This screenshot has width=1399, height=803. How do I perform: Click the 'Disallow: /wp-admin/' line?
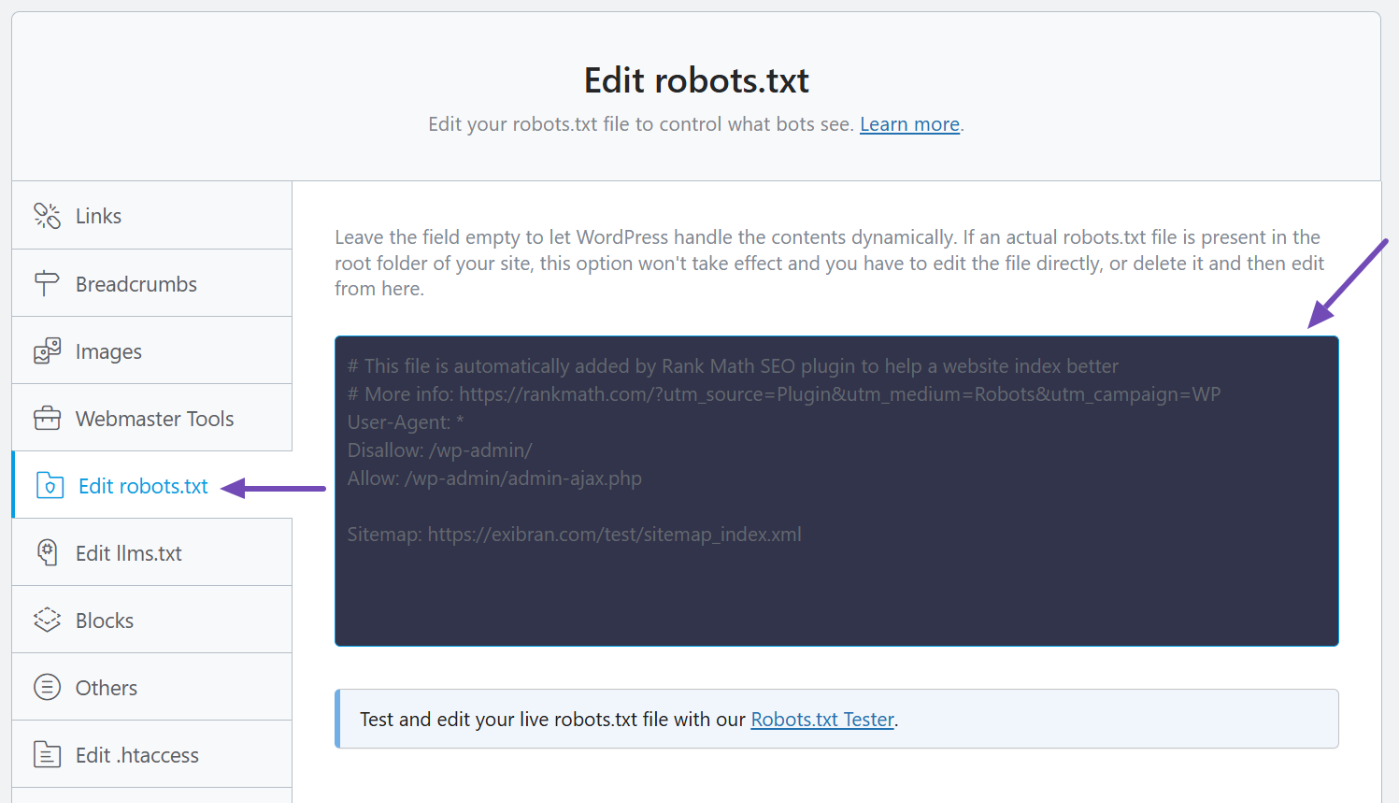click(440, 450)
